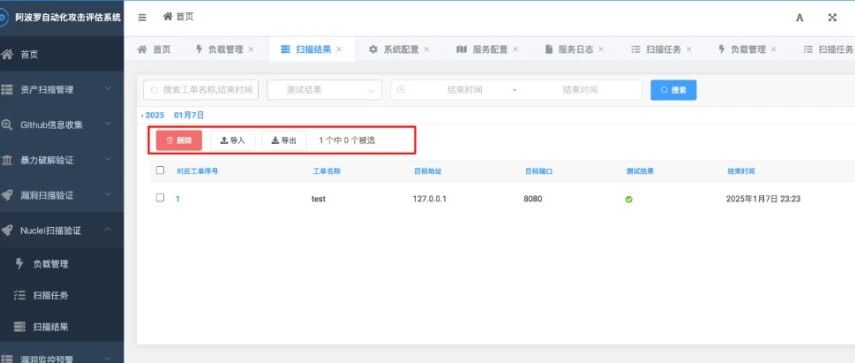Sort by the 测试结果 column header
Screen dimensions: 855x363
[x=640, y=171]
